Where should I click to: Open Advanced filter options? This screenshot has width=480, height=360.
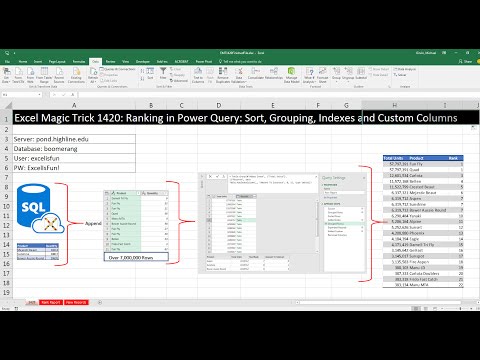click(x=179, y=81)
